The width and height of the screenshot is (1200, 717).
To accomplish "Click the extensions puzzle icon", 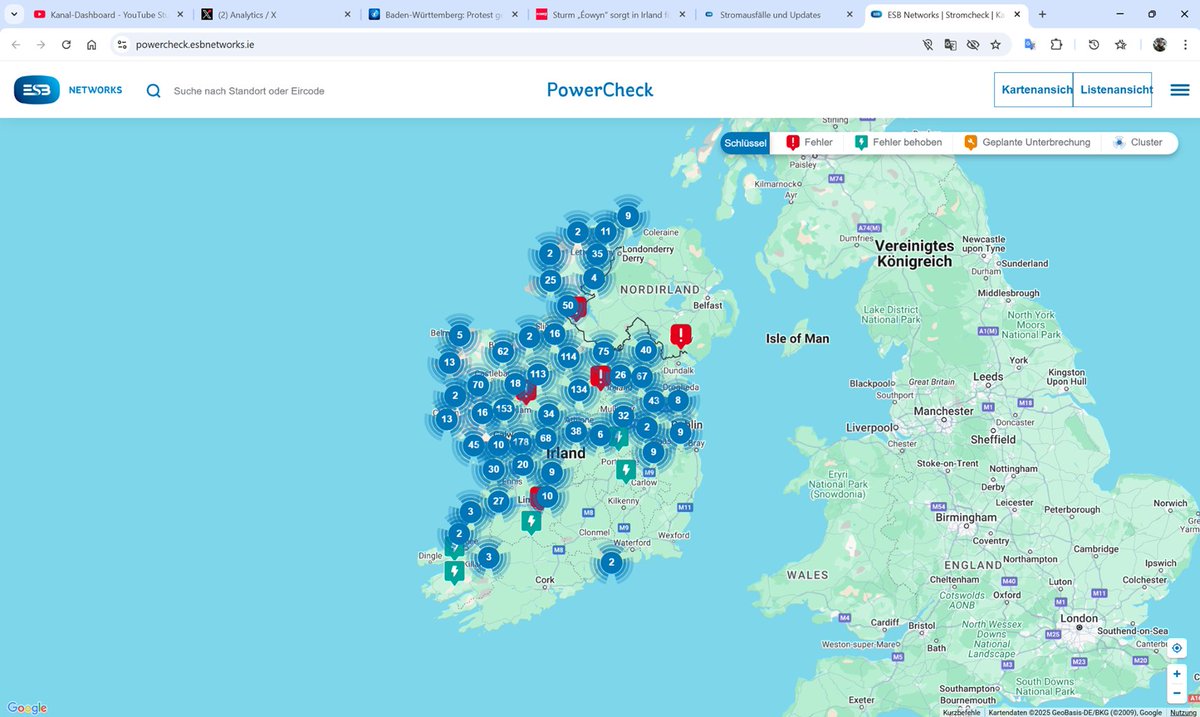I will coord(1055,45).
